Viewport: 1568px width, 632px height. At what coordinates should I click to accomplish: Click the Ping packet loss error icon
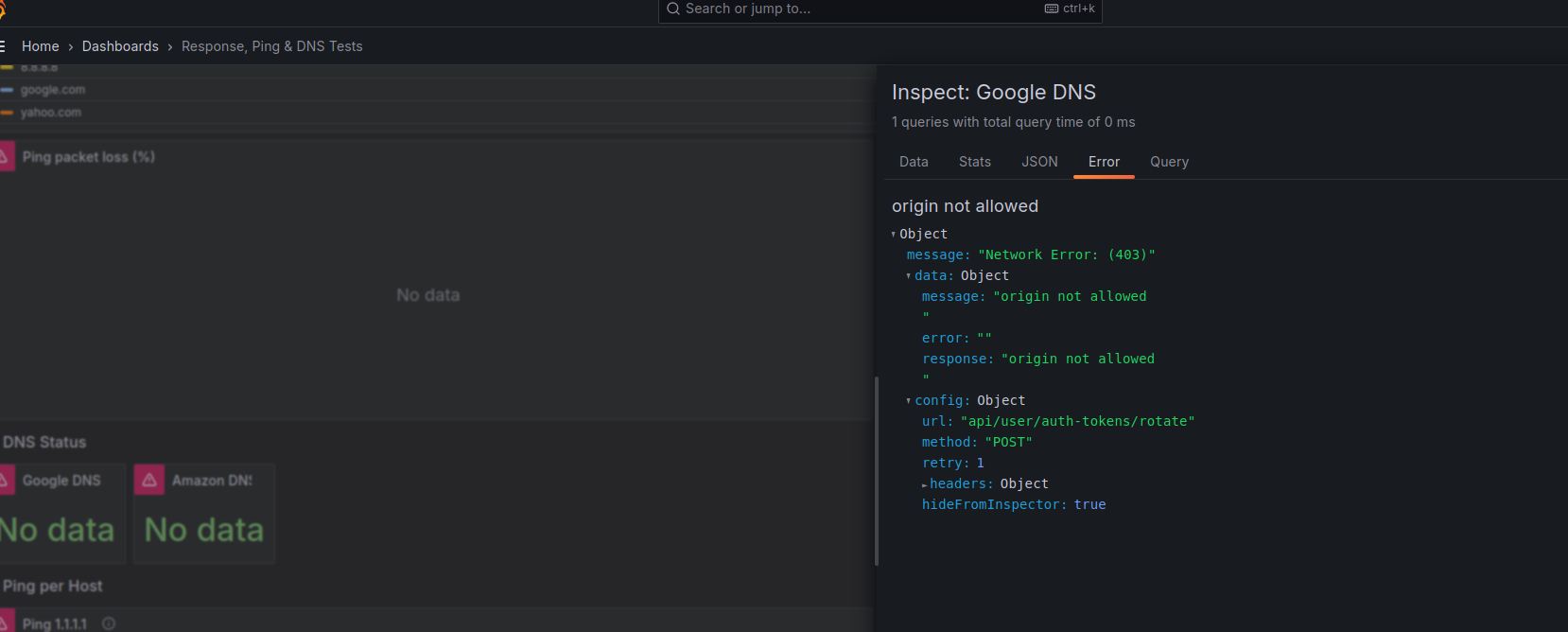(5, 157)
